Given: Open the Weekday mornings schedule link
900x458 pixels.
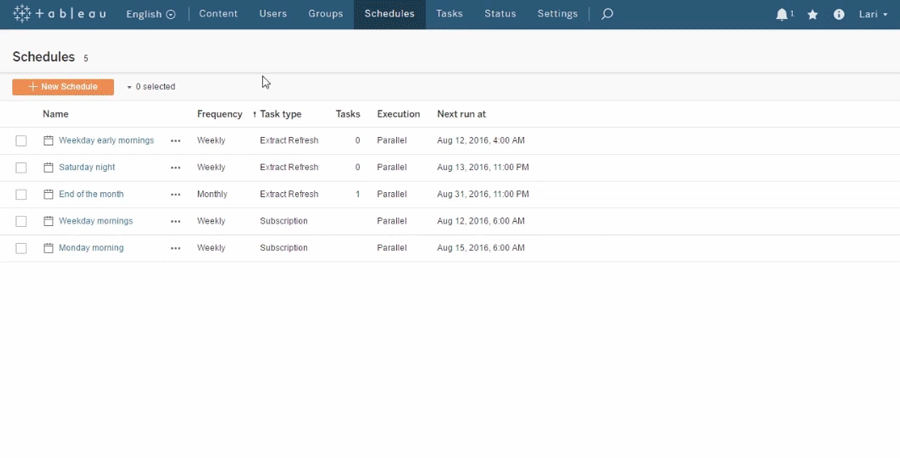Looking at the screenshot, I should tap(95, 221).
